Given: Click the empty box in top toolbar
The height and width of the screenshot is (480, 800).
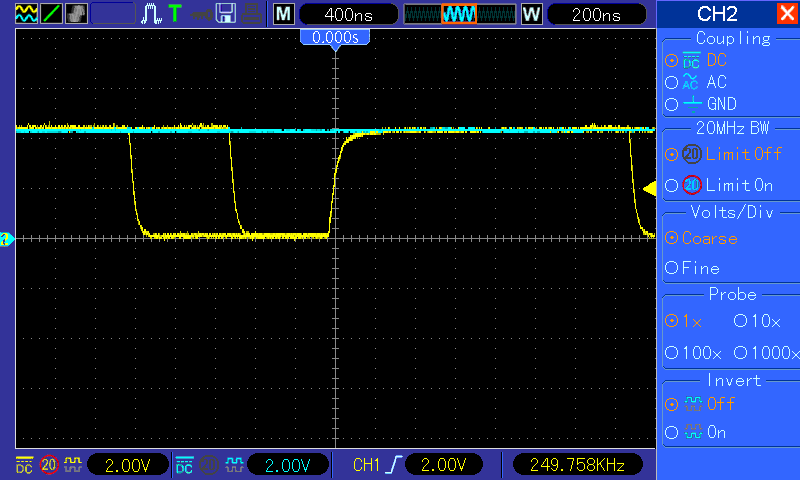Looking at the screenshot, I should (113, 14).
